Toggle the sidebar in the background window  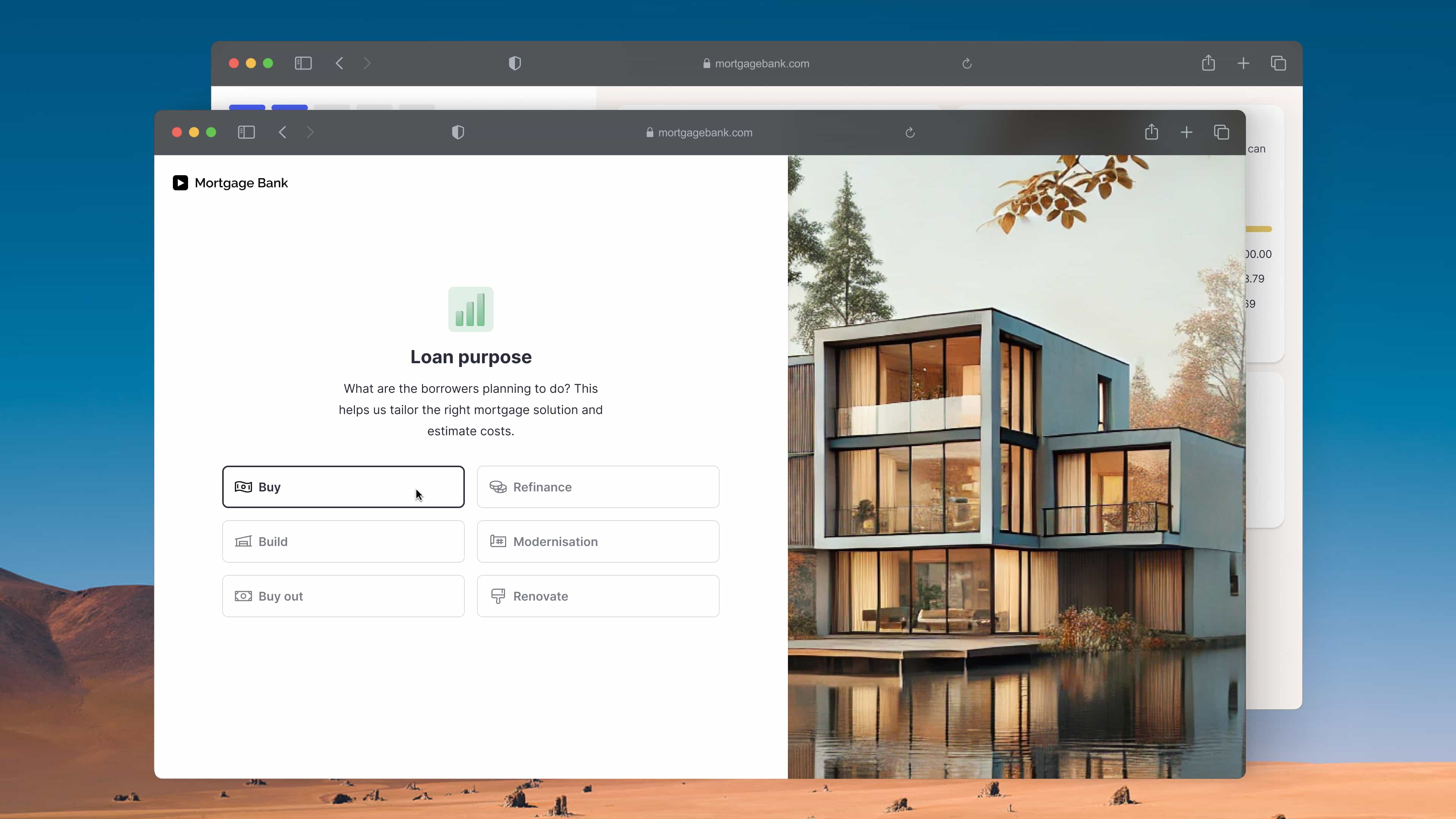pos(303,63)
